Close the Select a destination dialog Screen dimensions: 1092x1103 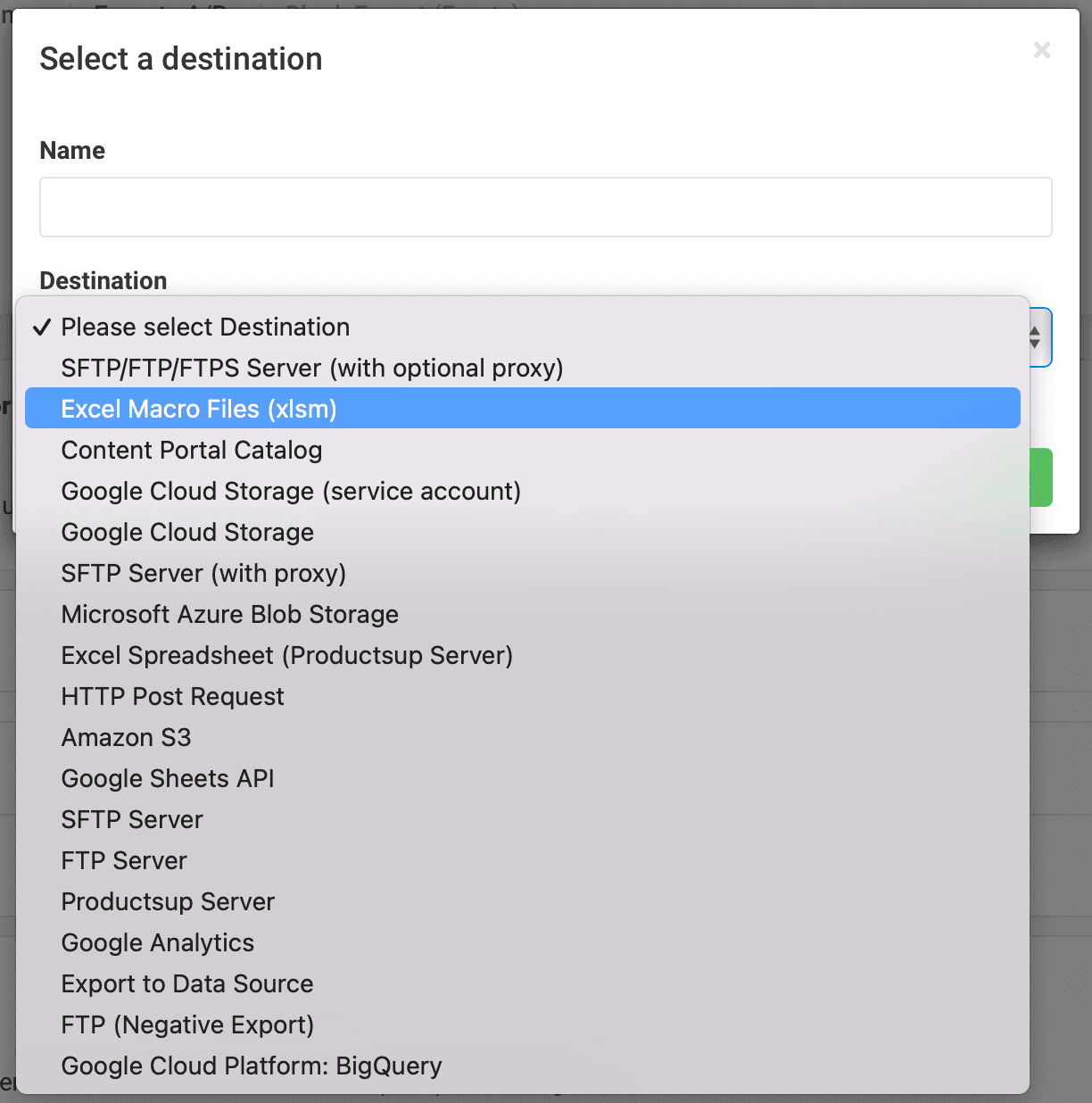1041,51
